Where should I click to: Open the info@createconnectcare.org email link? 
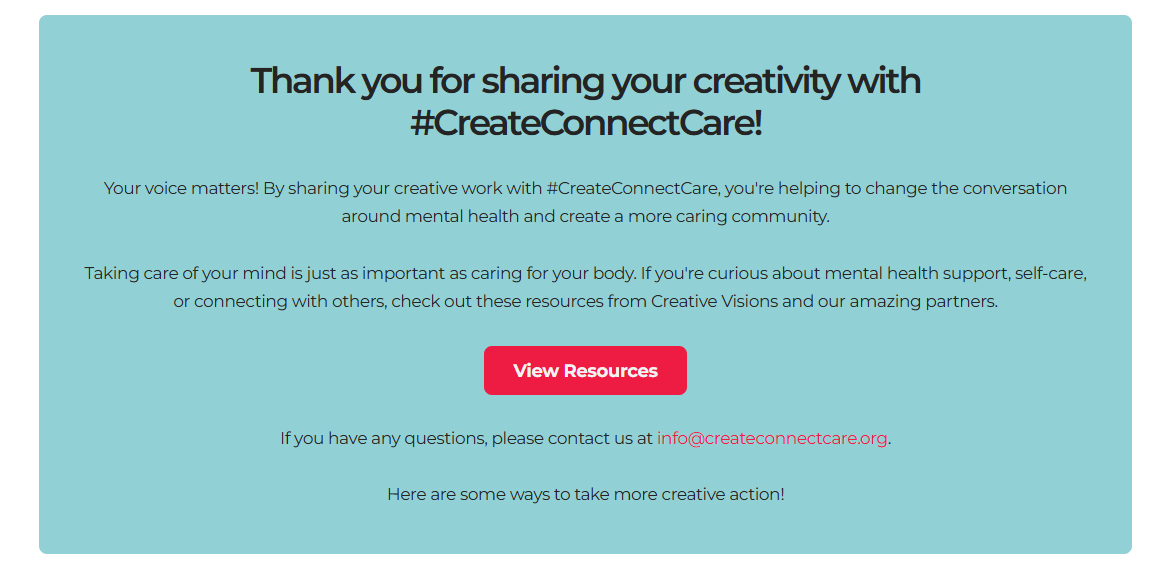(x=772, y=438)
